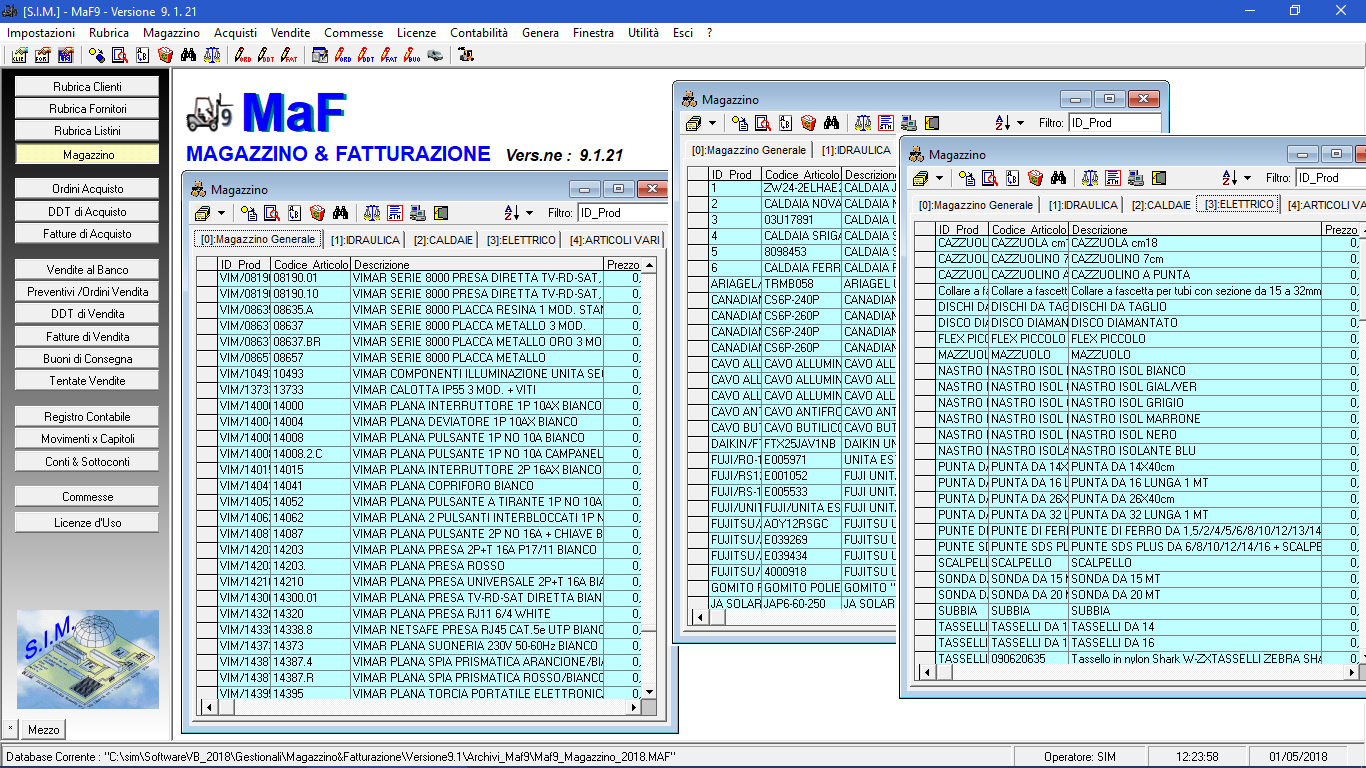
Task: Click the red pencil BUO toolbar icon
Action: tap(412, 55)
